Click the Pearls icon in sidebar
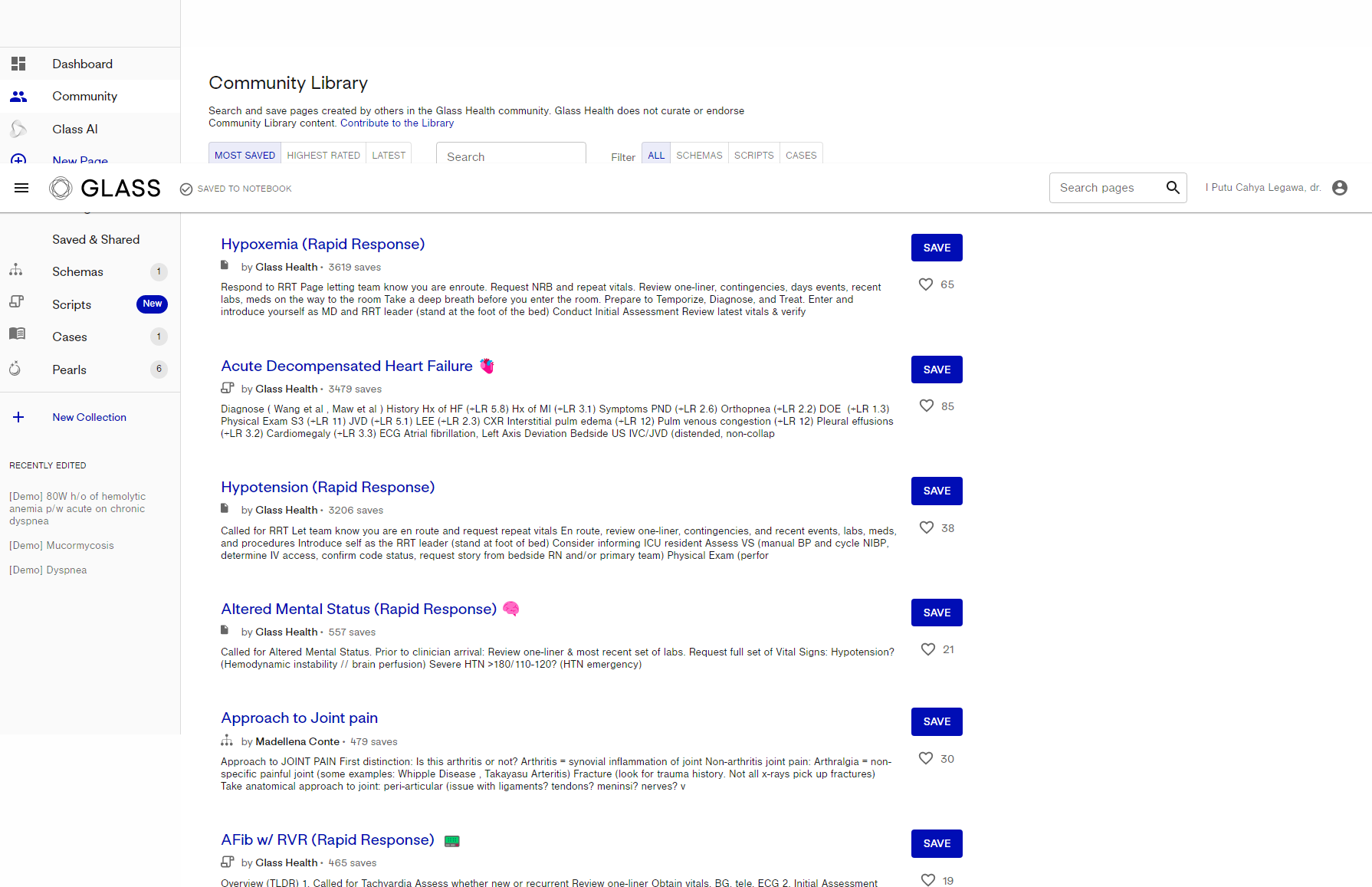Viewport: 1372px width, 887px height. click(15, 370)
